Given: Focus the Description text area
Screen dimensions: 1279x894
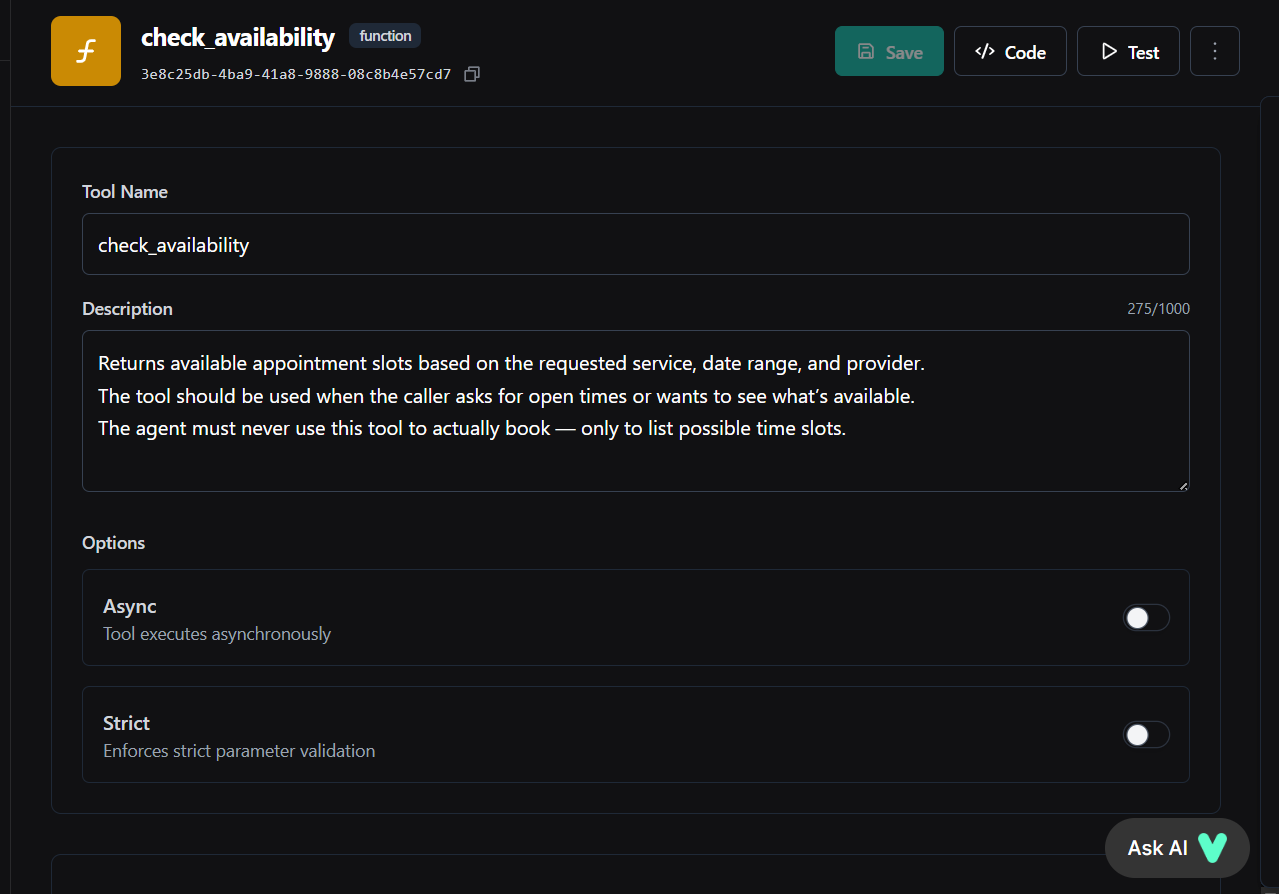Looking at the screenshot, I should (x=635, y=410).
